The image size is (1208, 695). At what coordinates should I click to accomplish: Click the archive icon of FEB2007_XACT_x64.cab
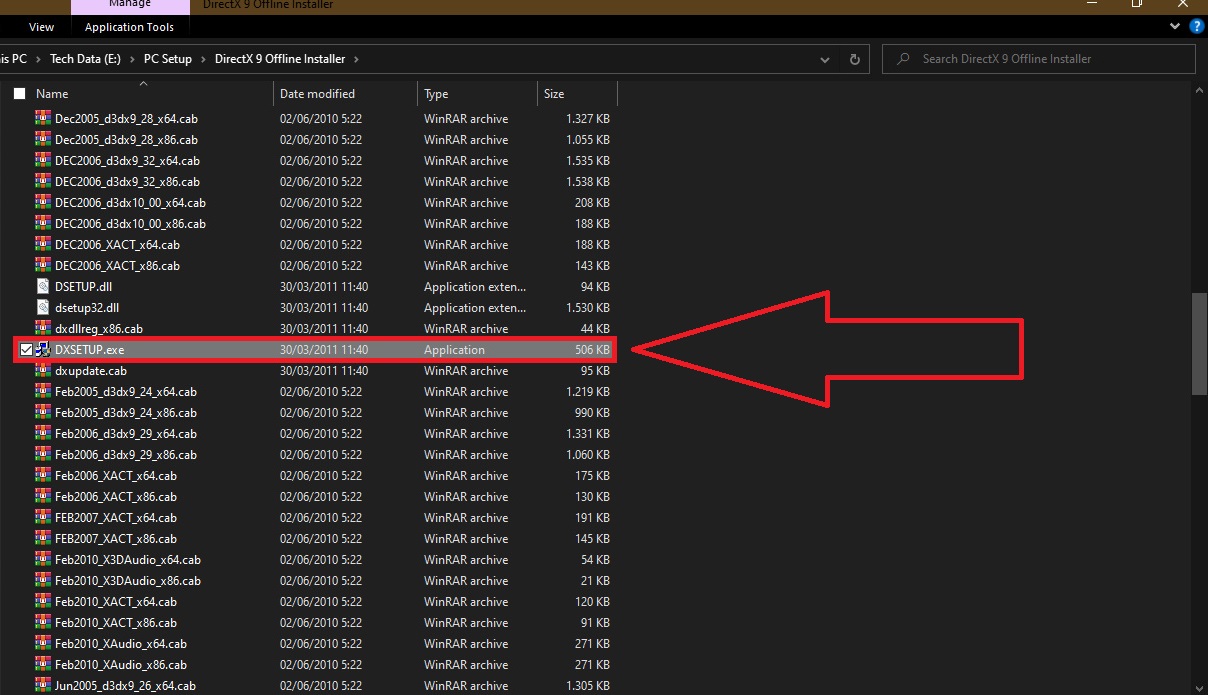43,517
